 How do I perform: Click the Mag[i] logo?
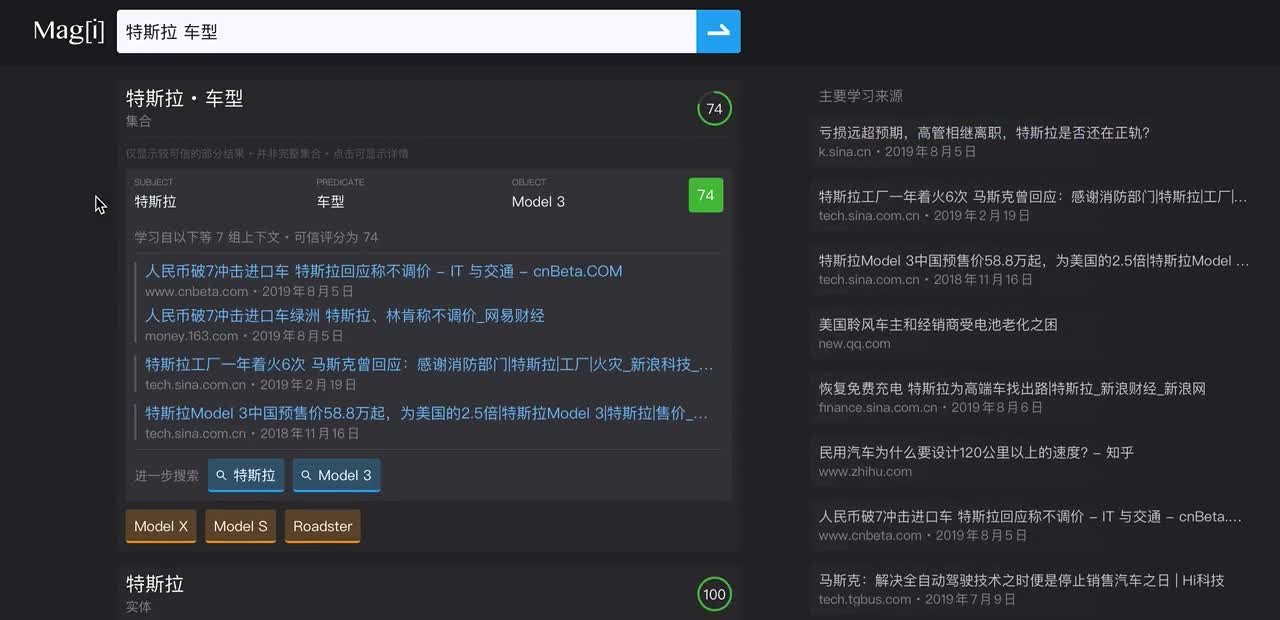(x=67, y=30)
